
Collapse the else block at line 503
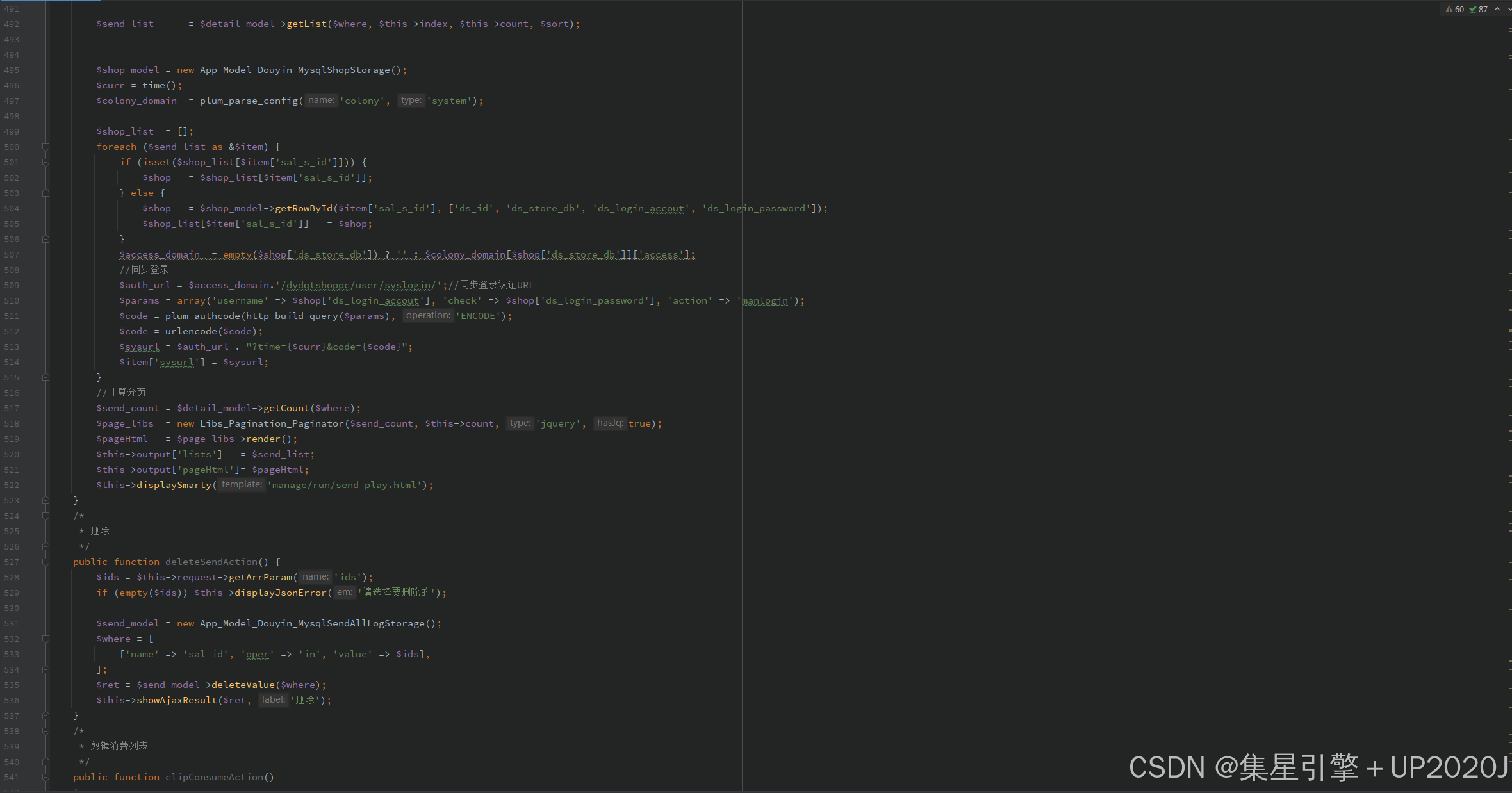[45, 193]
